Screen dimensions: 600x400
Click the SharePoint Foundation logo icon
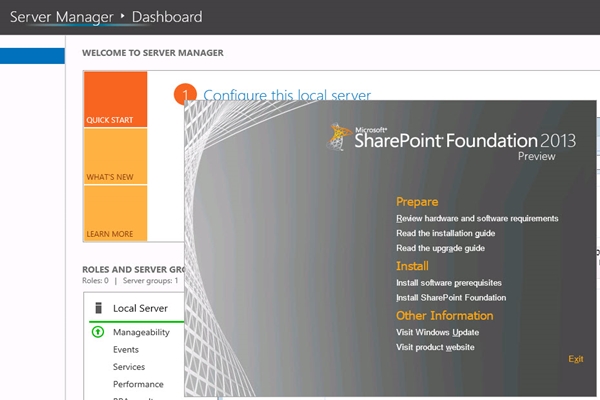[x=339, y=136]
